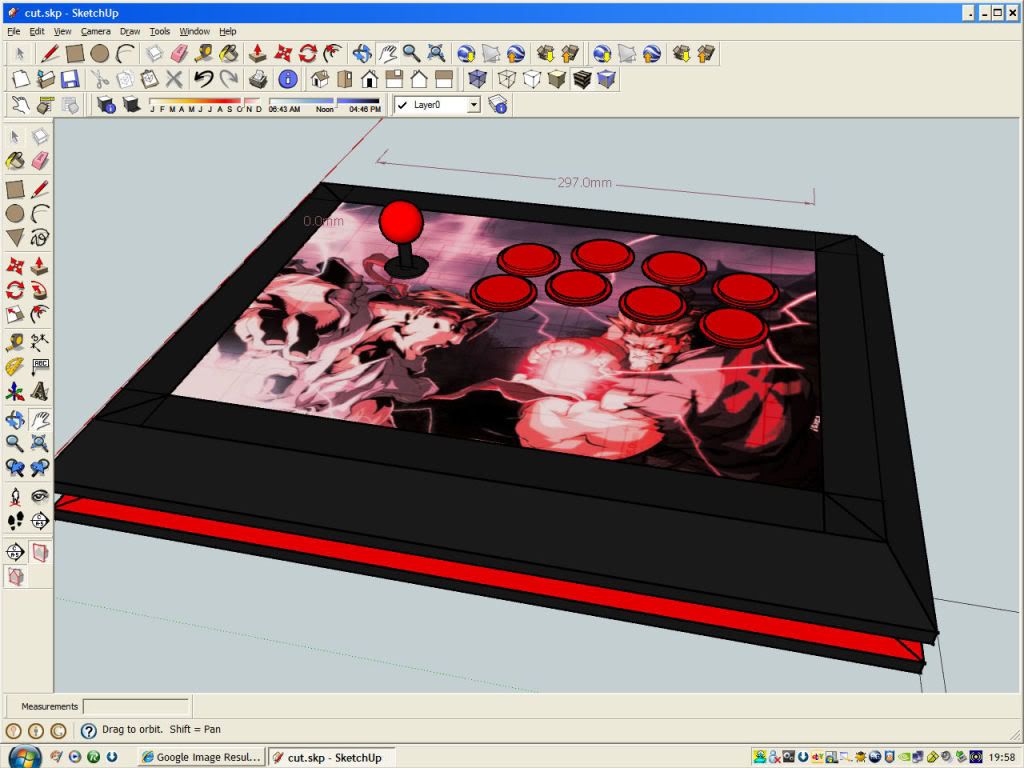
Task: Save the model with the floppy icon
Action: click(x=70, y=79)
